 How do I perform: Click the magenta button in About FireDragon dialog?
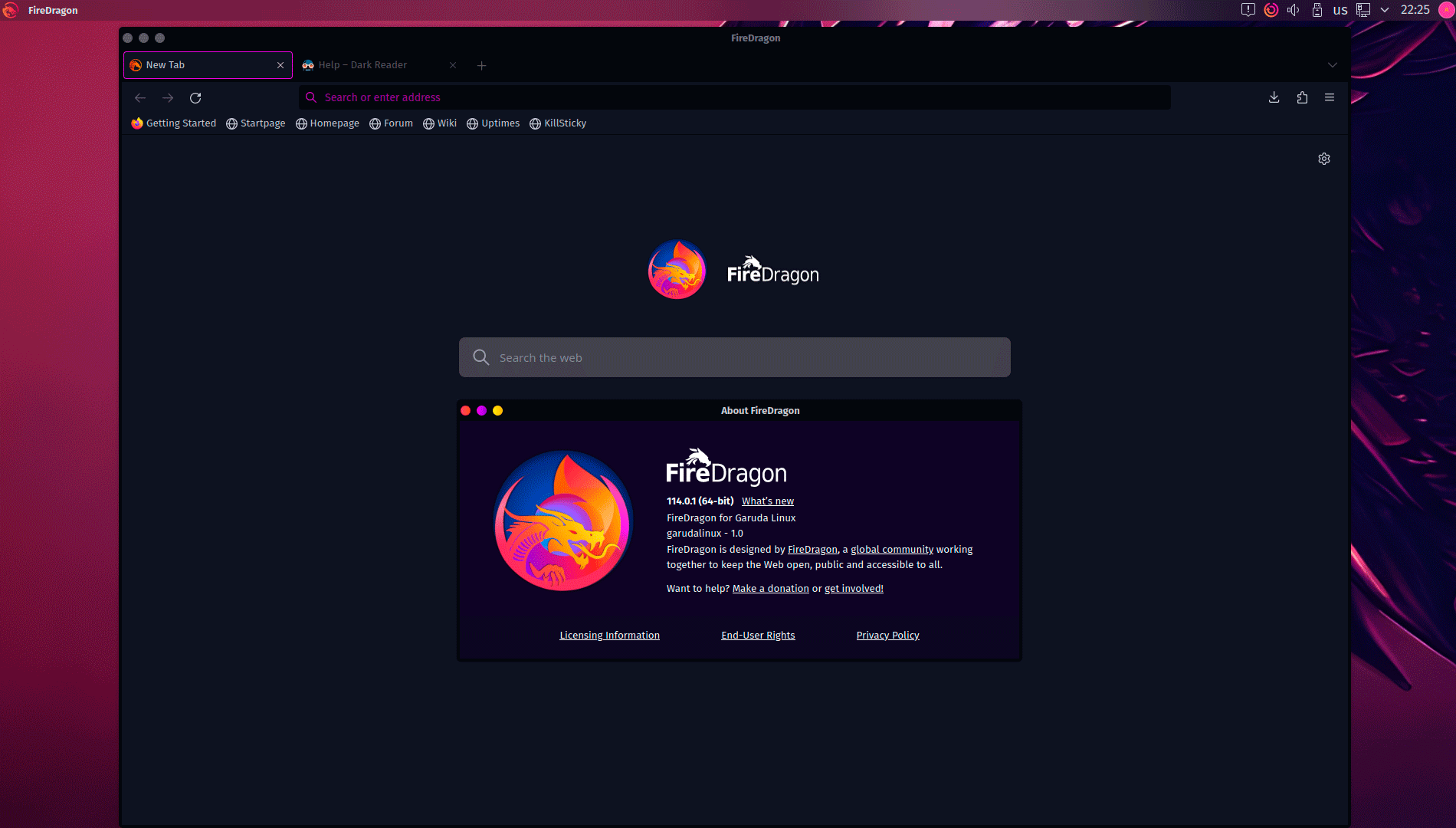click(481, 411)
